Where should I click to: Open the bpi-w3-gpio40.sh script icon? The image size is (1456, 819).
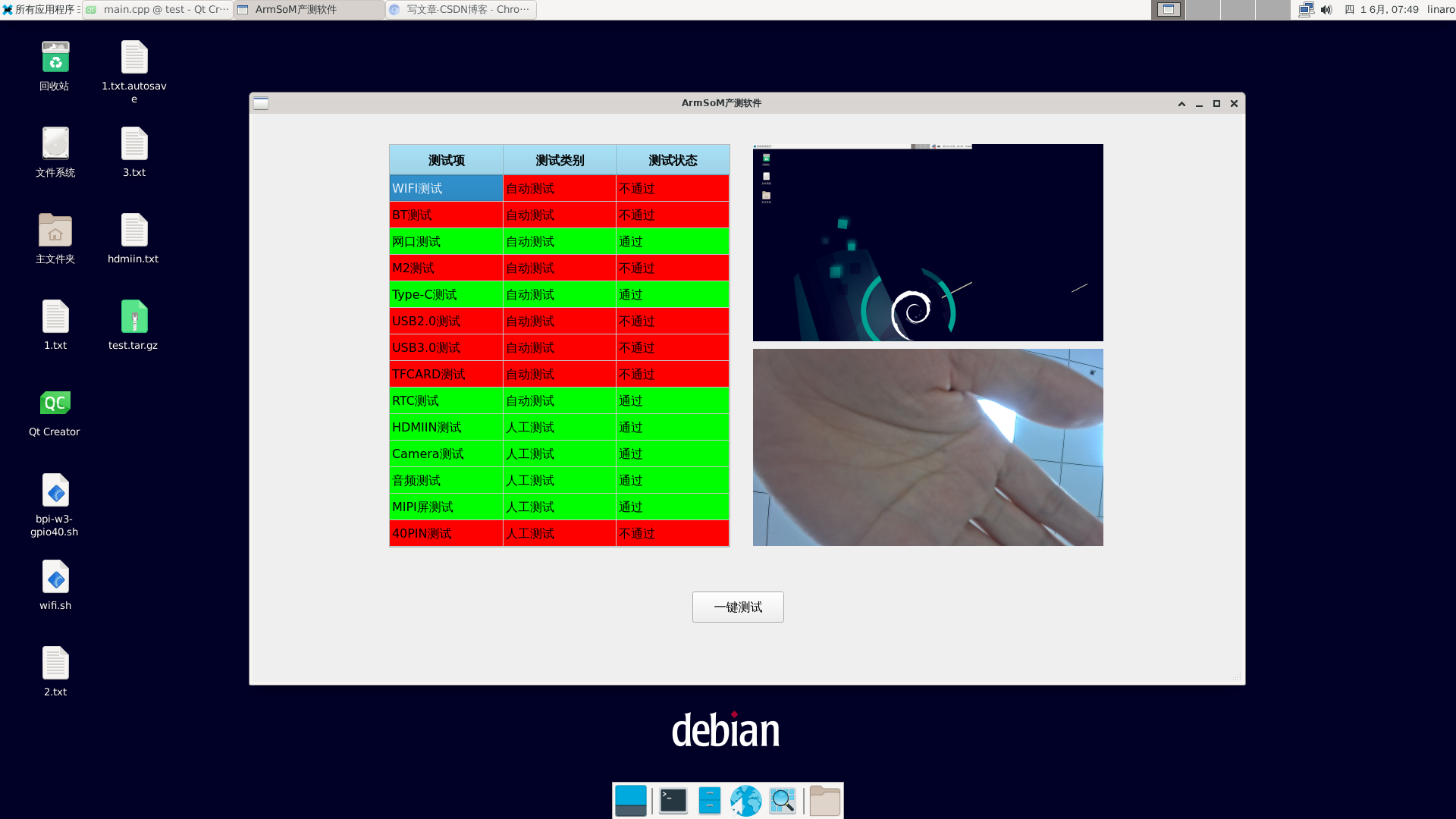point(55,491)
